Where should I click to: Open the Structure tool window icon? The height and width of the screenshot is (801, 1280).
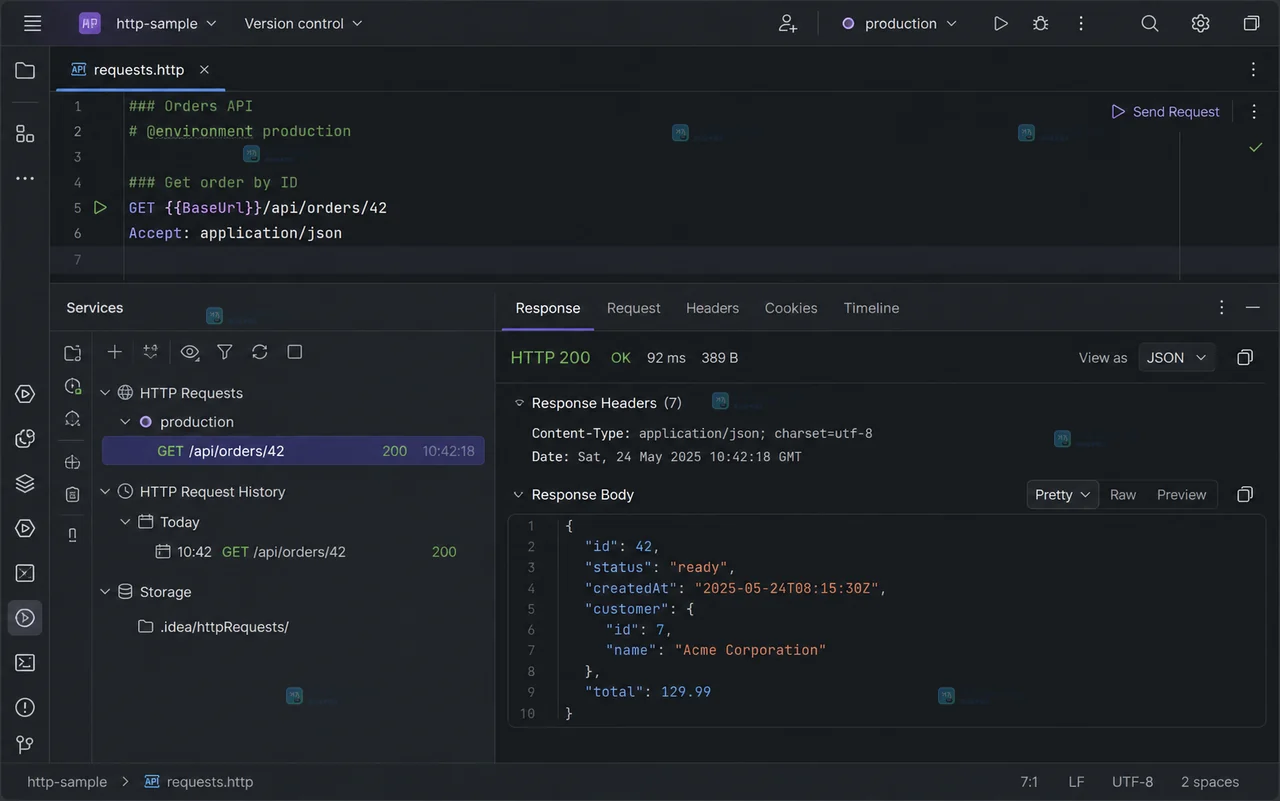(x=25, y=134)
